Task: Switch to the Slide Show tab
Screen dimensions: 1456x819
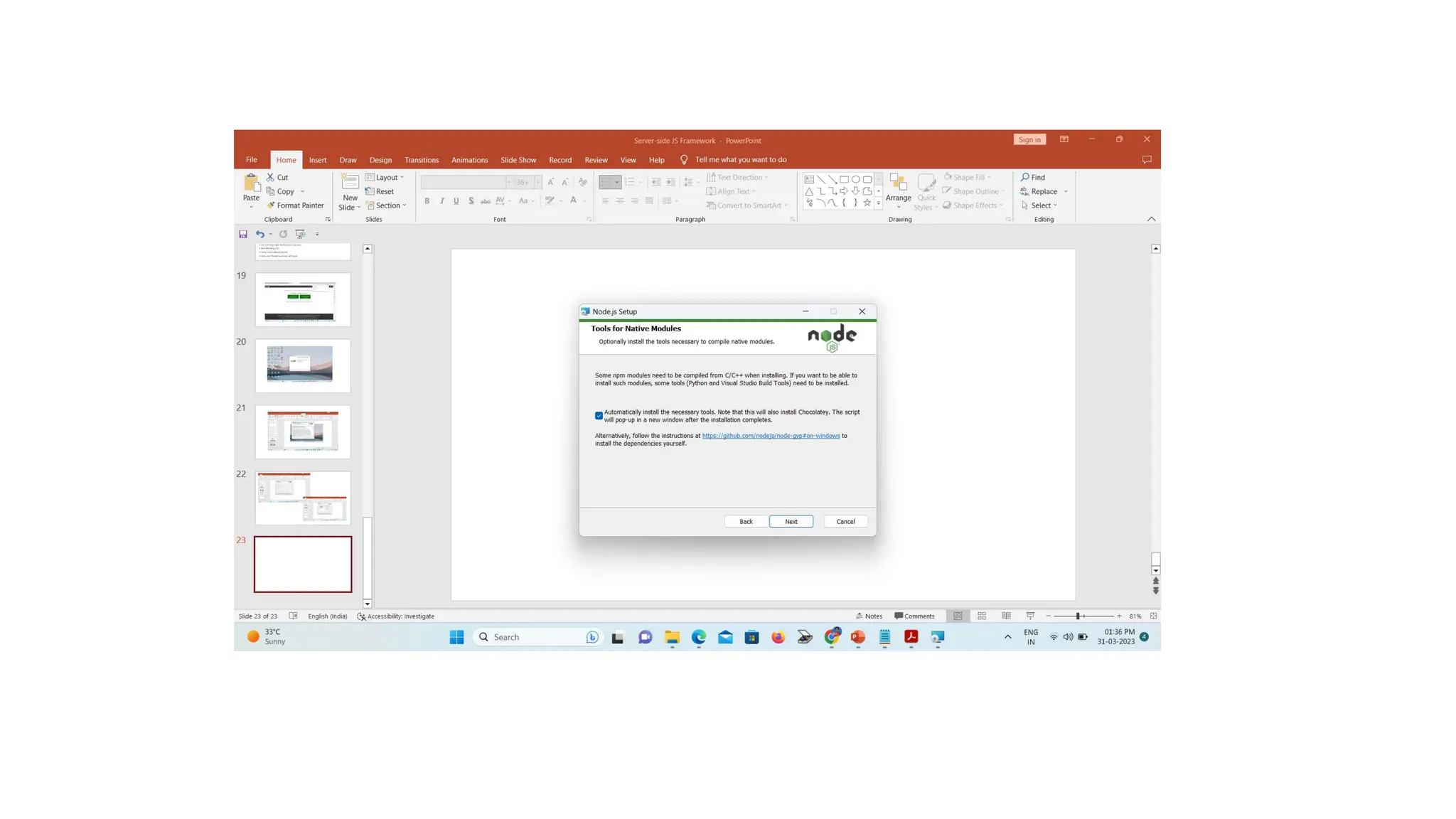Action: point(518,160)
